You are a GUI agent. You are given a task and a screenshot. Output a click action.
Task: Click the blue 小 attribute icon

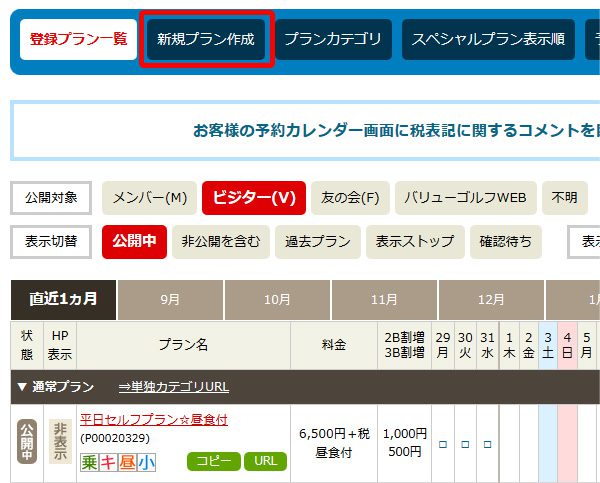click(x=147, y=462)
